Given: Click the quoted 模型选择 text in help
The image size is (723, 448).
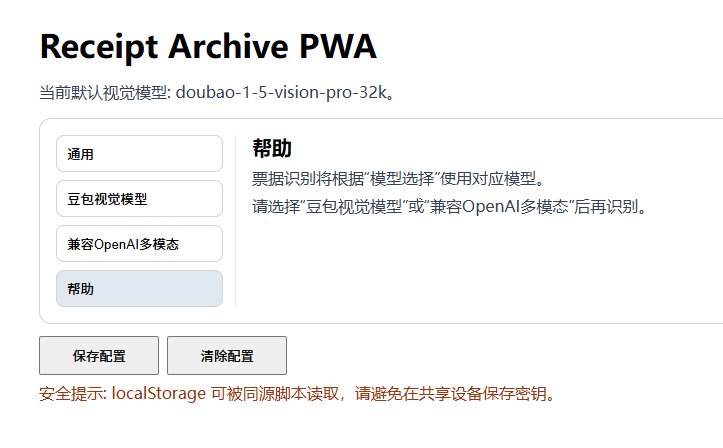Looking at the screenshot, I should tap(403, 179).
